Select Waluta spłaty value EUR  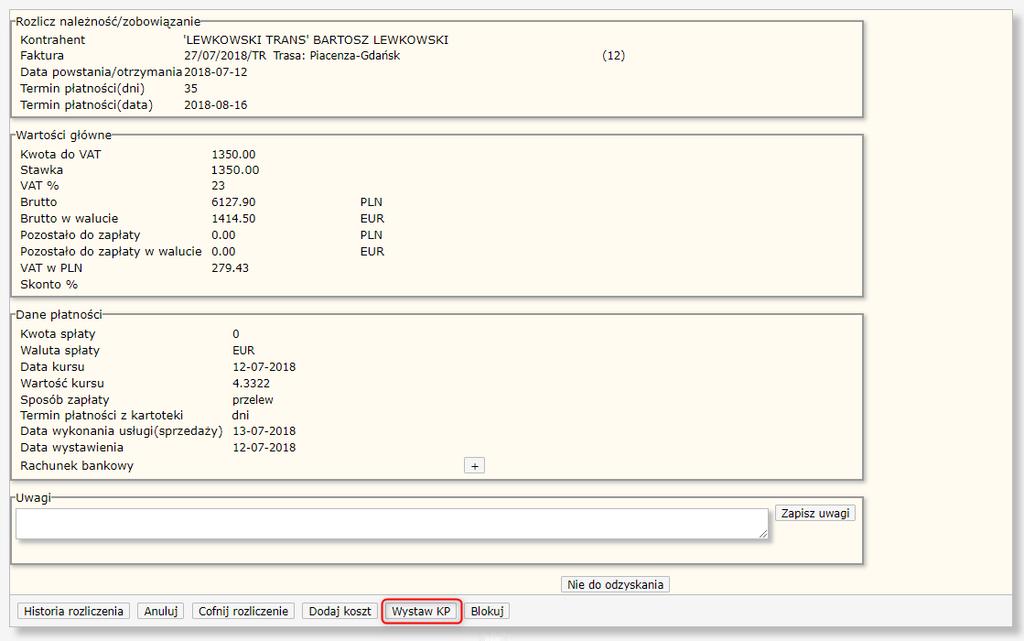click(244, 351)
